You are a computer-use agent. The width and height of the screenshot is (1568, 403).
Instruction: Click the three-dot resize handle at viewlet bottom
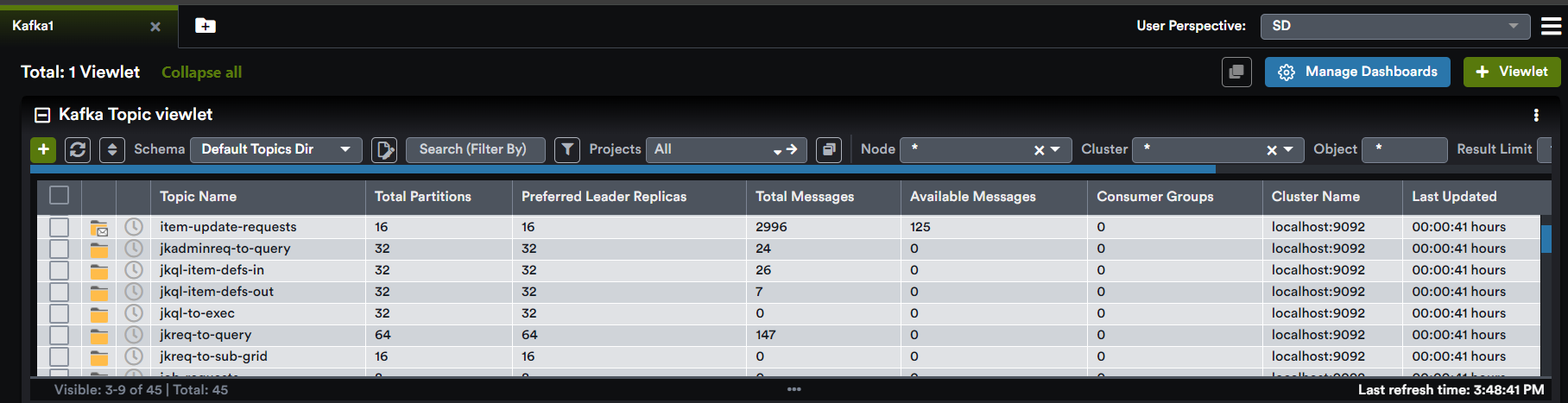click(x=794, y=389)
